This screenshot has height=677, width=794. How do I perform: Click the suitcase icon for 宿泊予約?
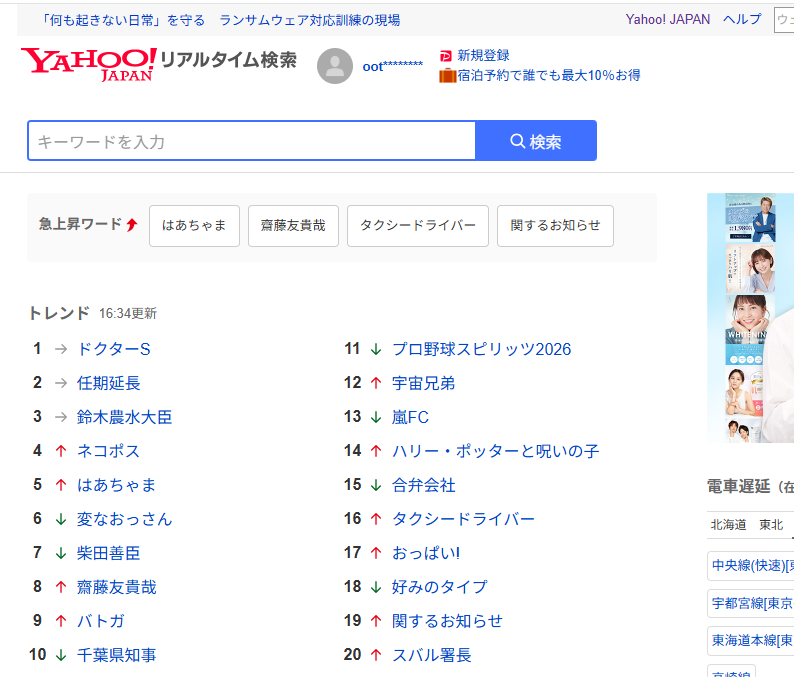(447, 75)
